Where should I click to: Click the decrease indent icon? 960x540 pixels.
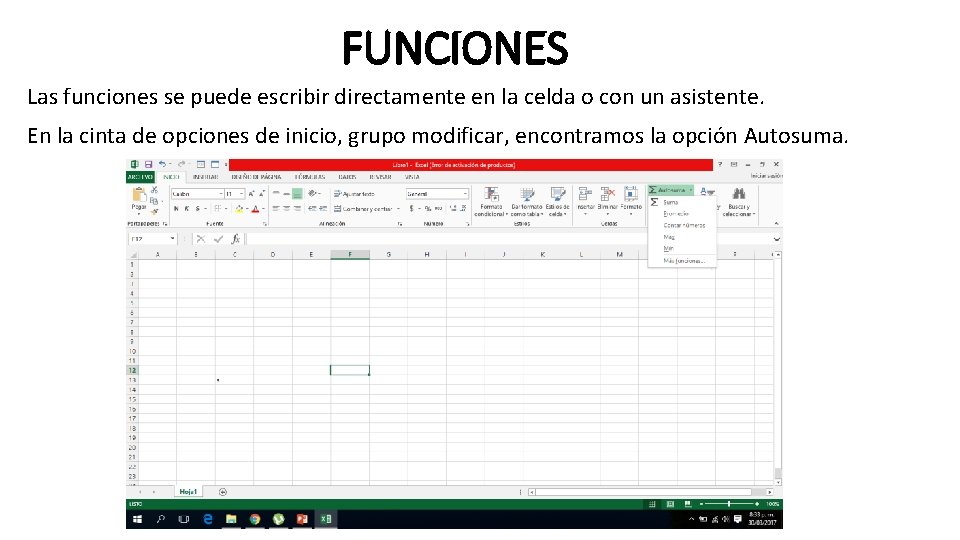pyautogui.click(x=312, y=209)
